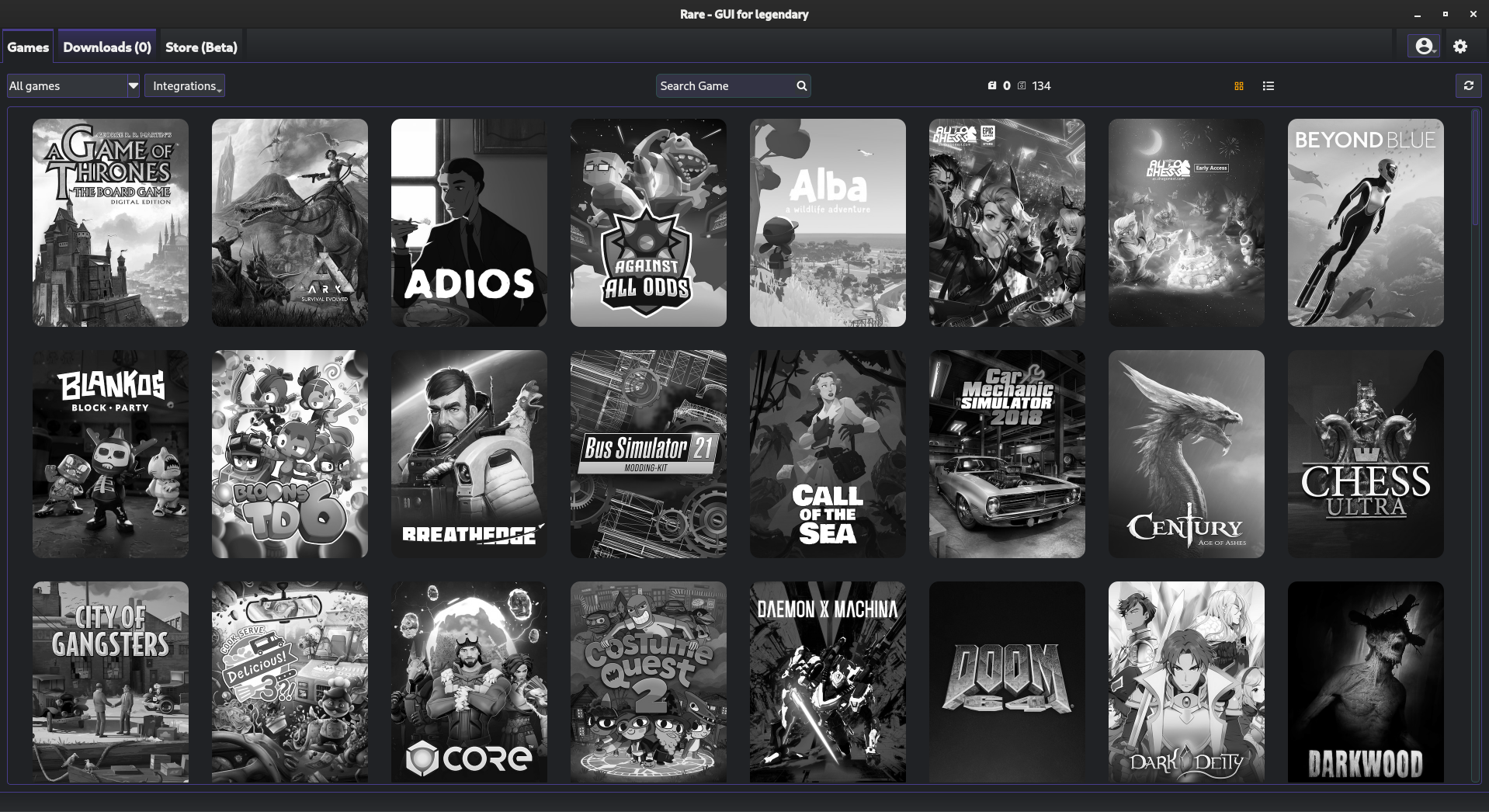Toggle list view display mode

click(1268, 85)
